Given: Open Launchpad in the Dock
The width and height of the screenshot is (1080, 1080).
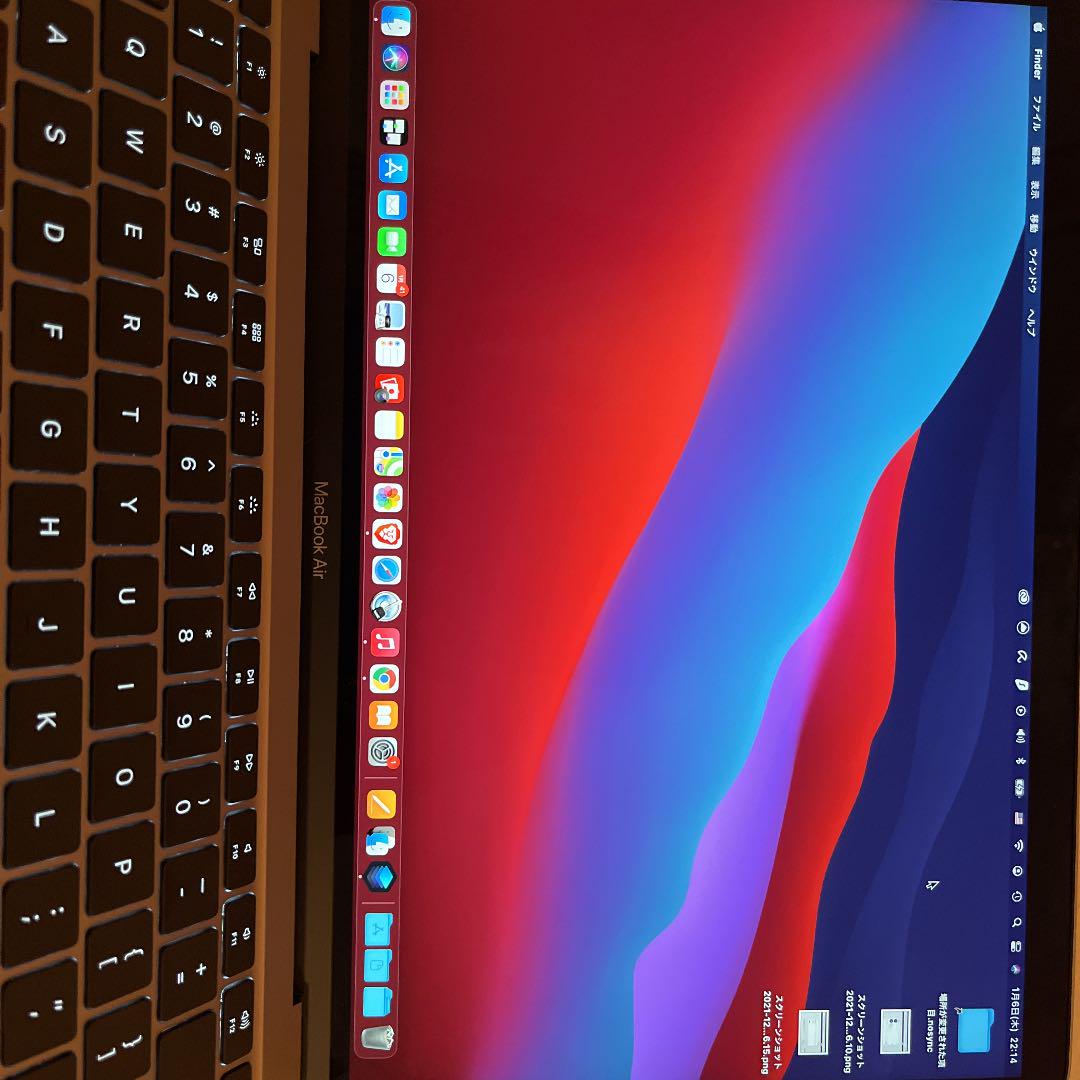Looking at the screenshot, I should (395, 95).
